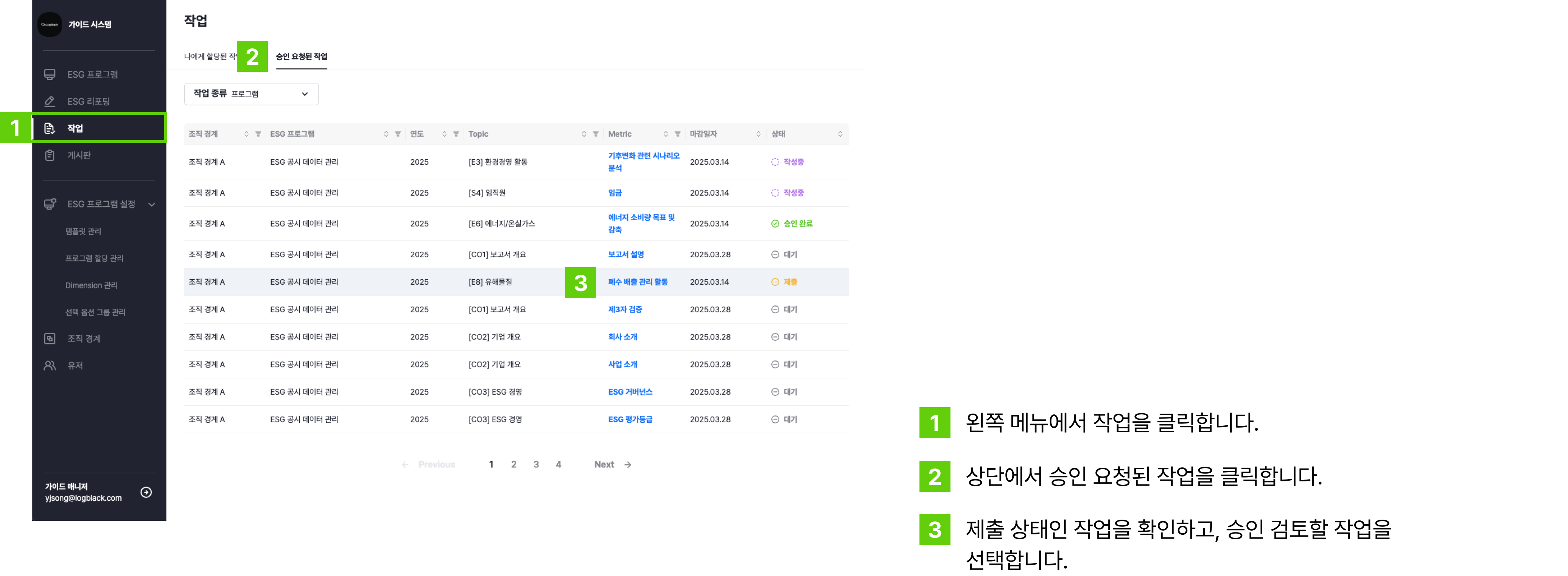Open ESG 프로그램 sidebar icon

pos(50,74)
